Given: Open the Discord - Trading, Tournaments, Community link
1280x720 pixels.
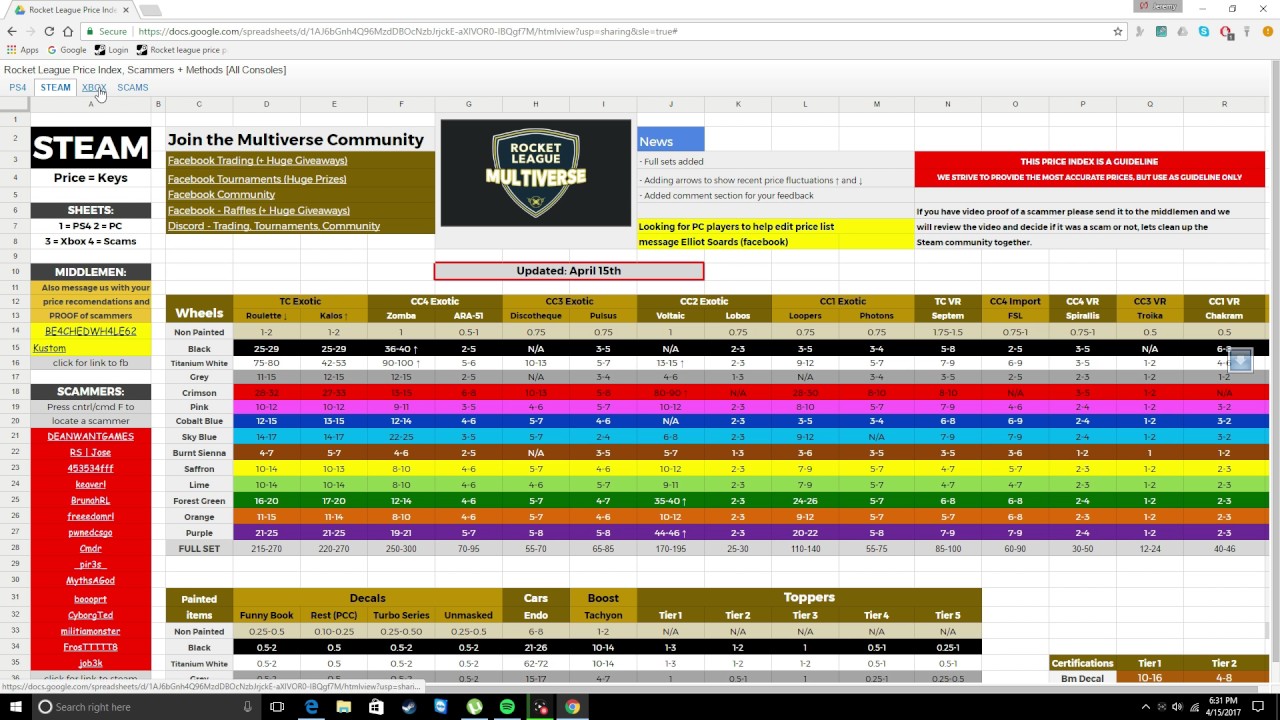Looking at the screenshot, I should pyautogui.click(x=274, y=226).
